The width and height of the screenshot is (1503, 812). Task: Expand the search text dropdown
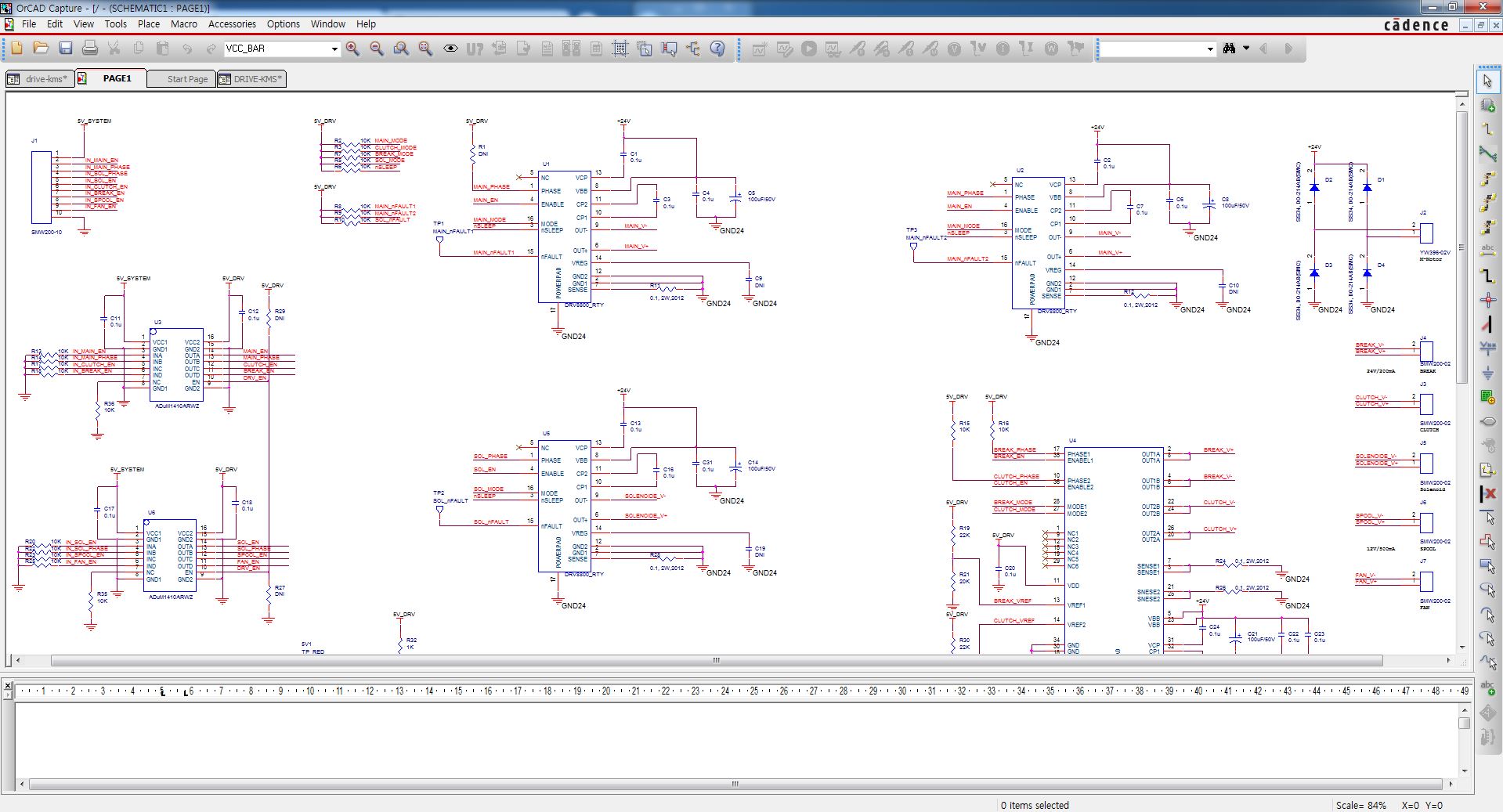point(1210,49)
